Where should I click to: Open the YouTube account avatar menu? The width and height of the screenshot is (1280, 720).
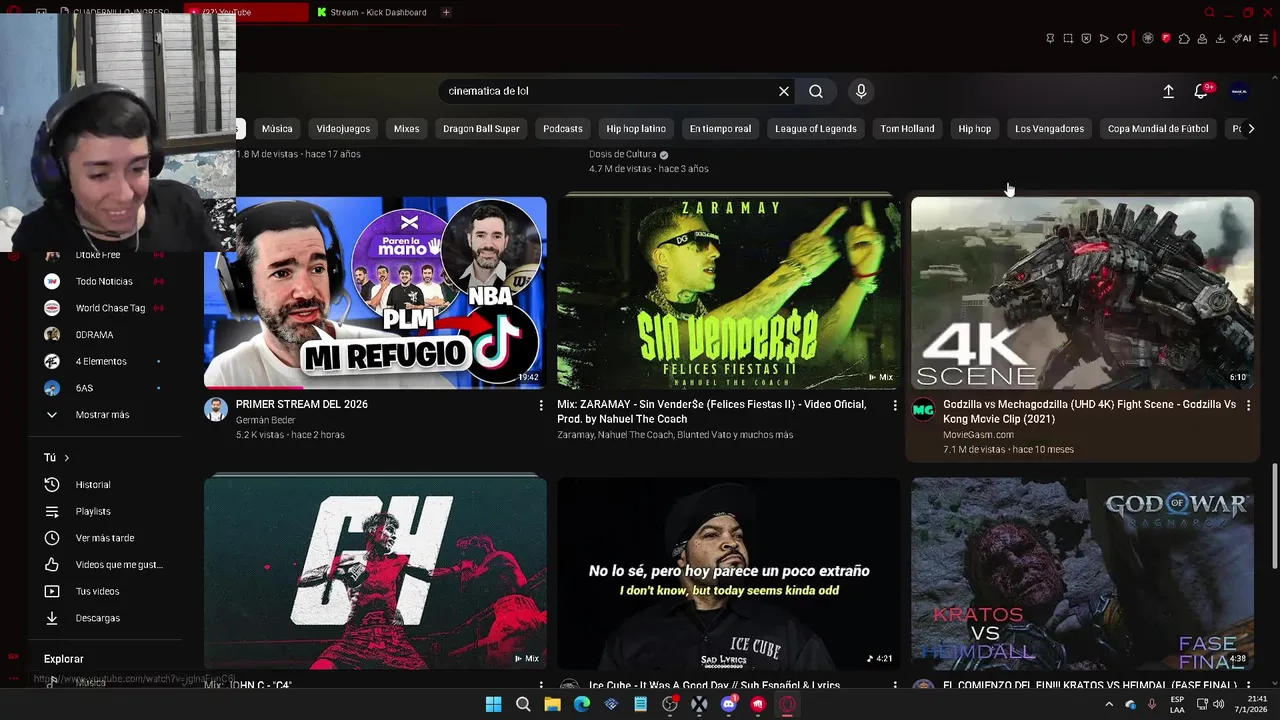click(x=1240, y=91)
